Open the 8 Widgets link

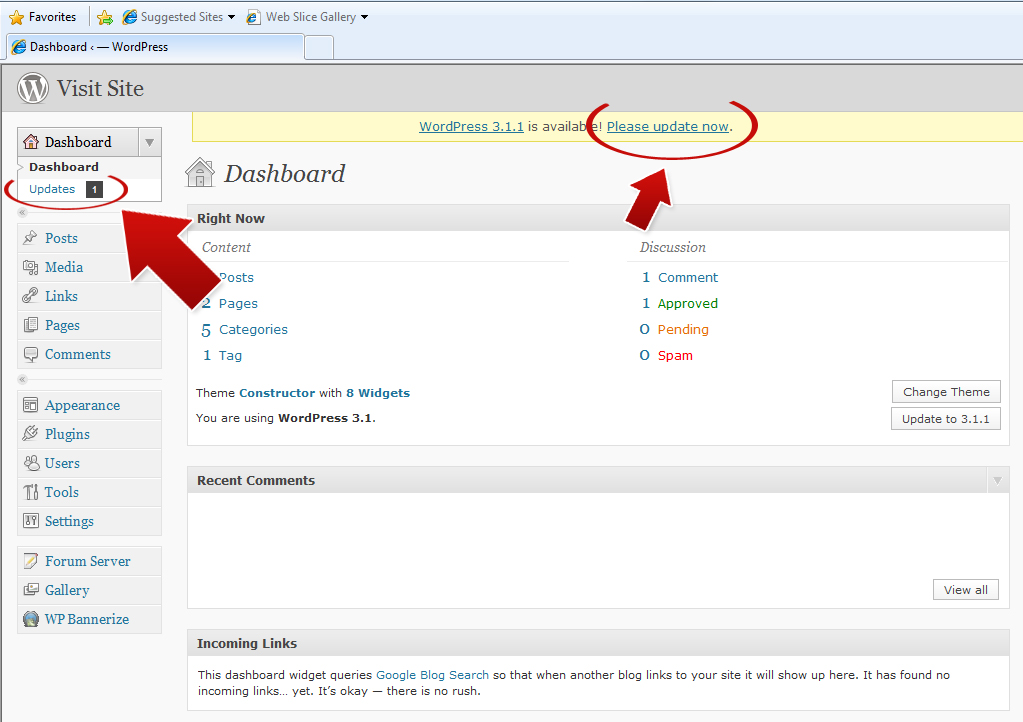coord(378,393)
